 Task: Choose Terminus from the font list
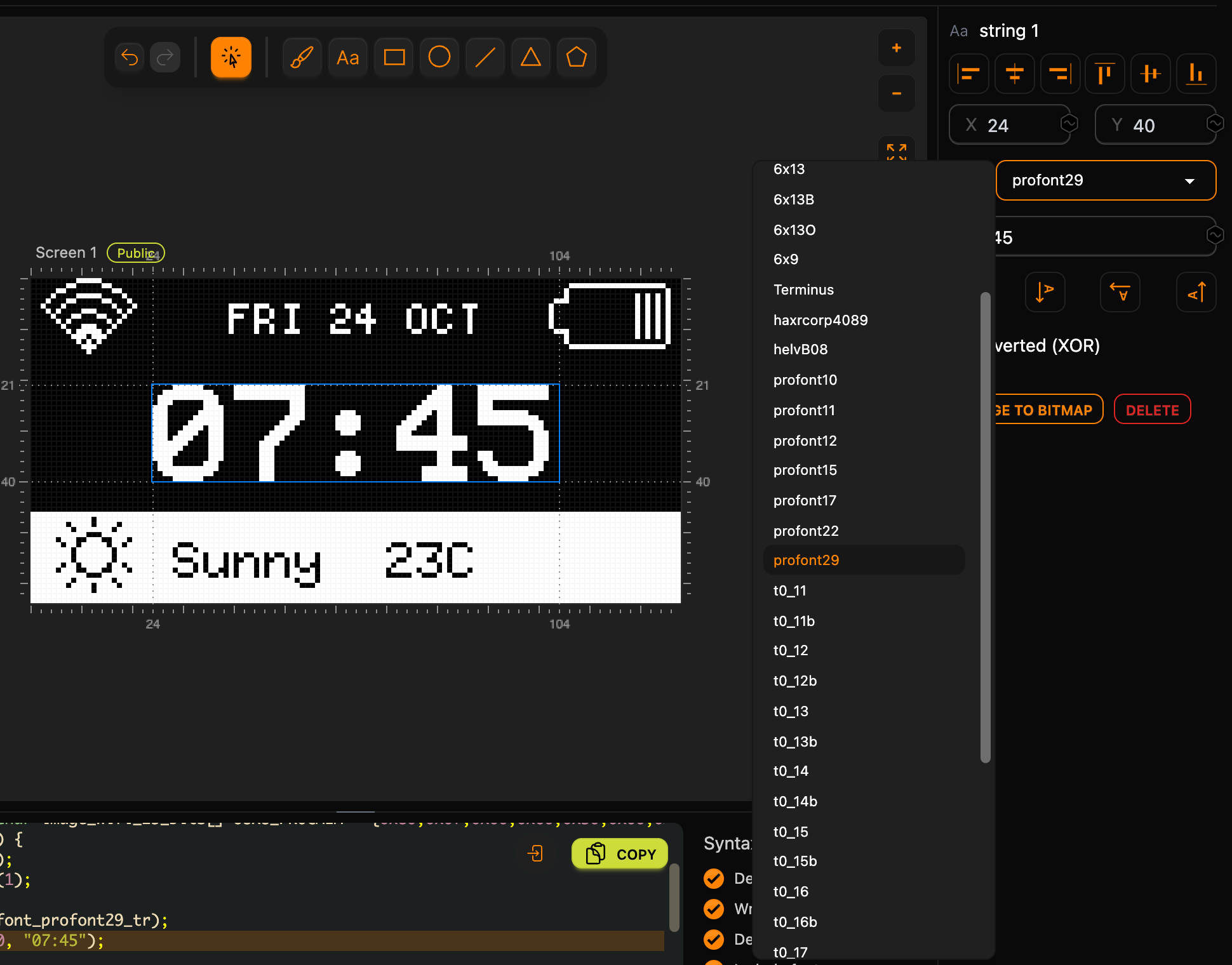(x=864, y=289)
